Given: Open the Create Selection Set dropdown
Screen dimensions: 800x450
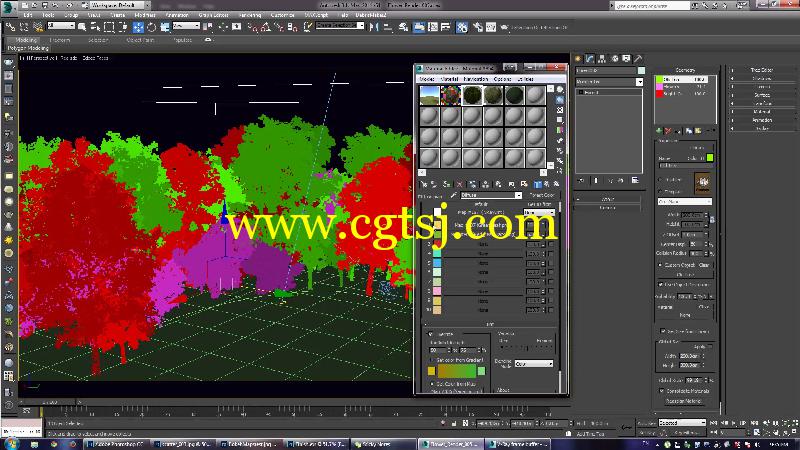Looking at the screenshot, I should [340, 26].
